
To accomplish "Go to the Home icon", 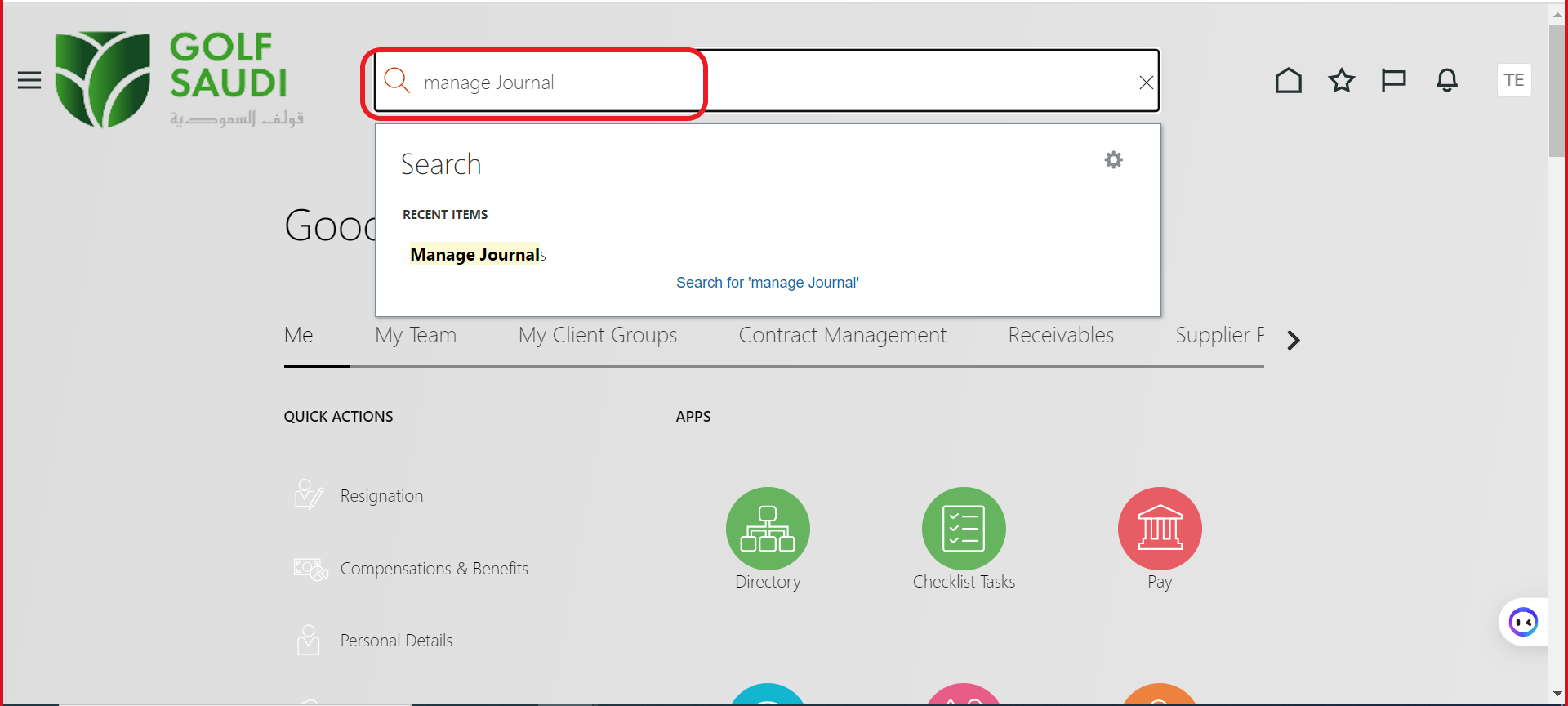I will pos(1289,80).
